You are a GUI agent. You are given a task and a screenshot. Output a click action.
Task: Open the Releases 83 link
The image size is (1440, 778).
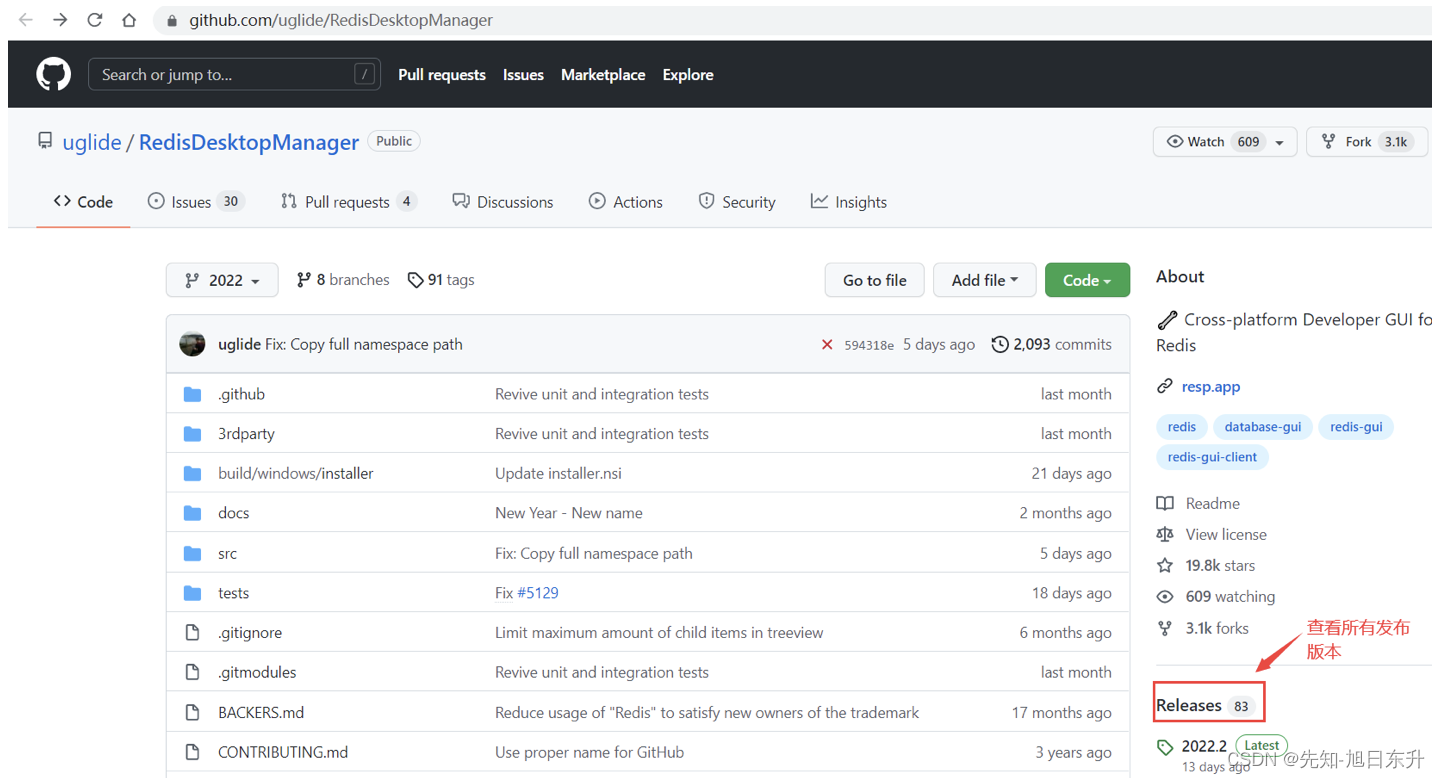pyautogui.click(x=1205, y=705)
